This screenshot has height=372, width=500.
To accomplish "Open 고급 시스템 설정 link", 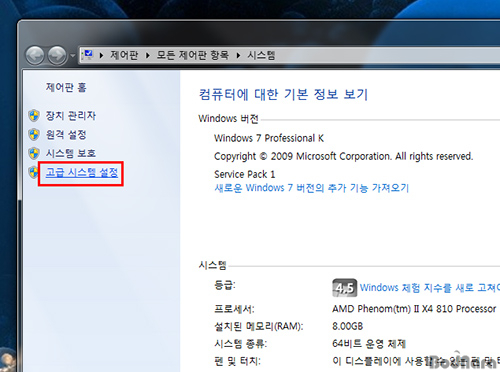I will point(82,172).
